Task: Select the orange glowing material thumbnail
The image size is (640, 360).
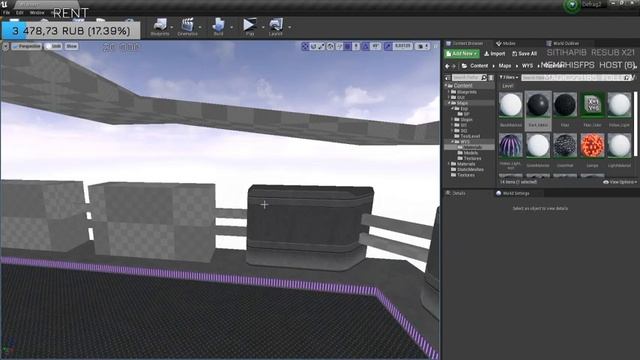Action: click(592, 145)
